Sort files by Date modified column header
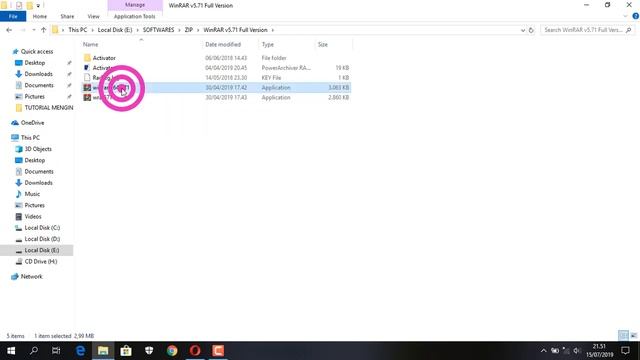Viewport: 640px width, 360px height. point(223,44)
